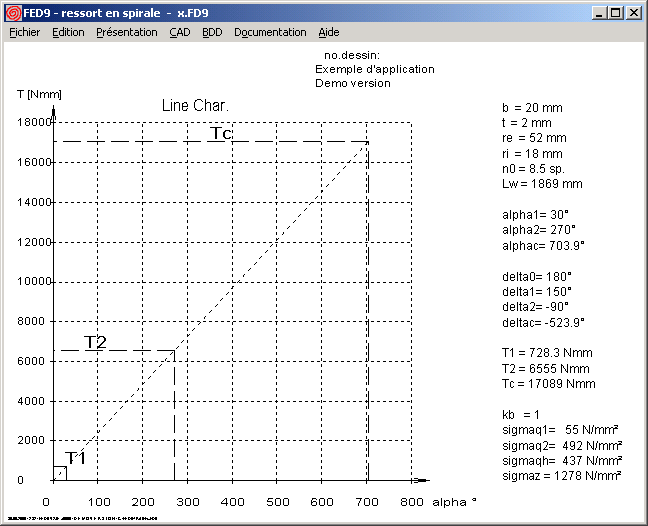Screen dimensions: 648x526
Task: Click the 'alpha °' x-axis label
Action: [454, 501]
